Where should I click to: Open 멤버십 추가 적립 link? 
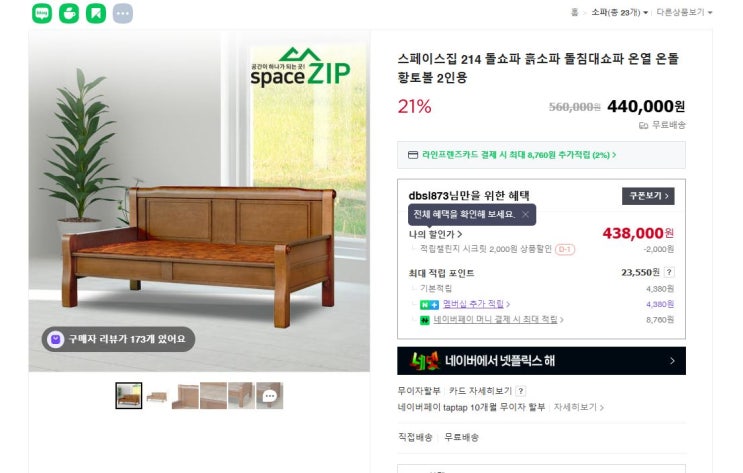coord(476,304)
